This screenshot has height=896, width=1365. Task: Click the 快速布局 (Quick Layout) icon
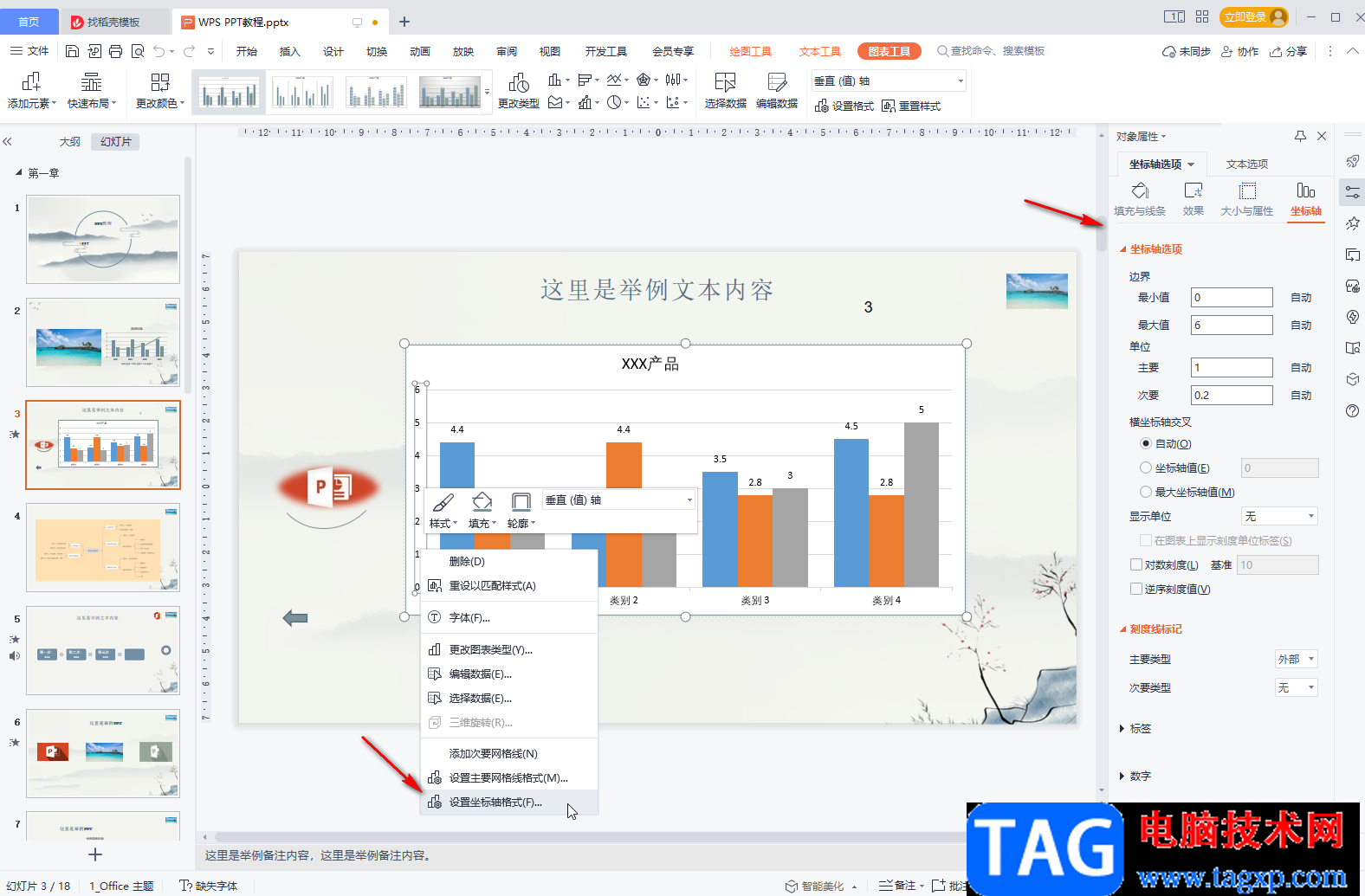(91, 82)
